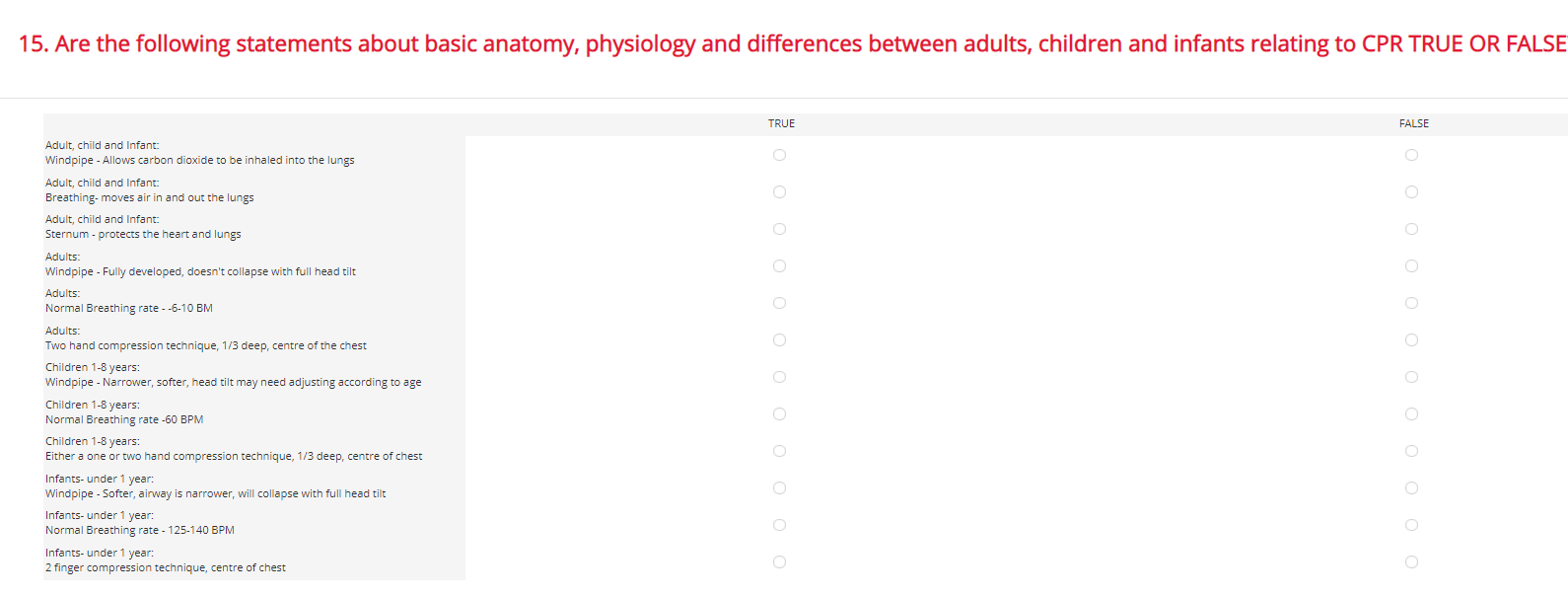Select TRUE for adult breathing rate 6-10
Viewport: 1568px width, 596px height.
(x=779, y=303)
